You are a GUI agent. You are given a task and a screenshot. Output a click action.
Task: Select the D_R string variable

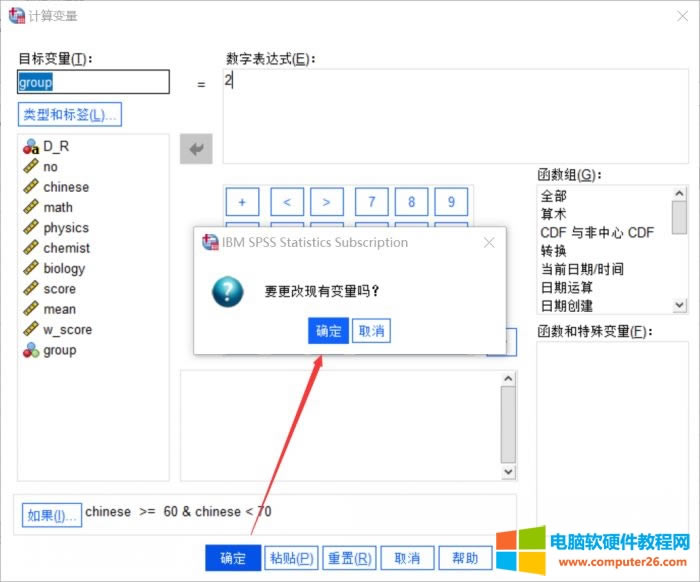pos(56,146)
